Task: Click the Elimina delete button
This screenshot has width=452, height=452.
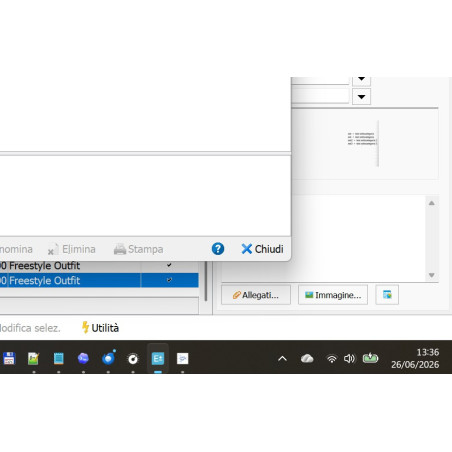Action: [x=72, y=249]
